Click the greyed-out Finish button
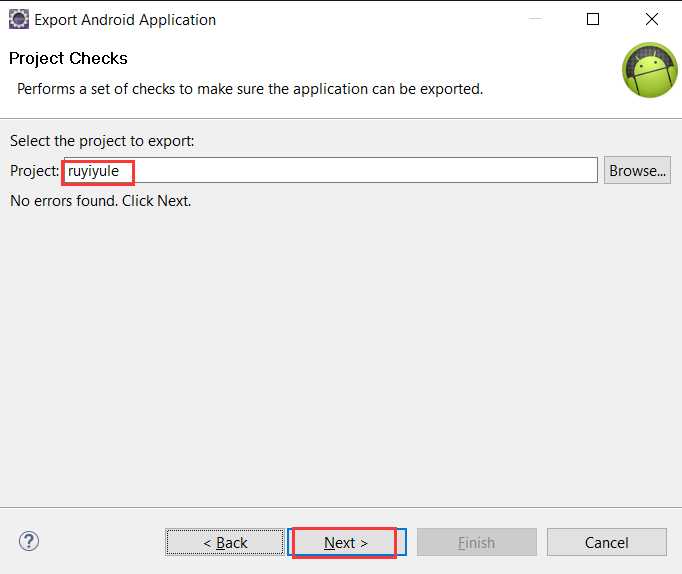Image resolution: width=682 pixels, height=574 pixels. [476, 542]
